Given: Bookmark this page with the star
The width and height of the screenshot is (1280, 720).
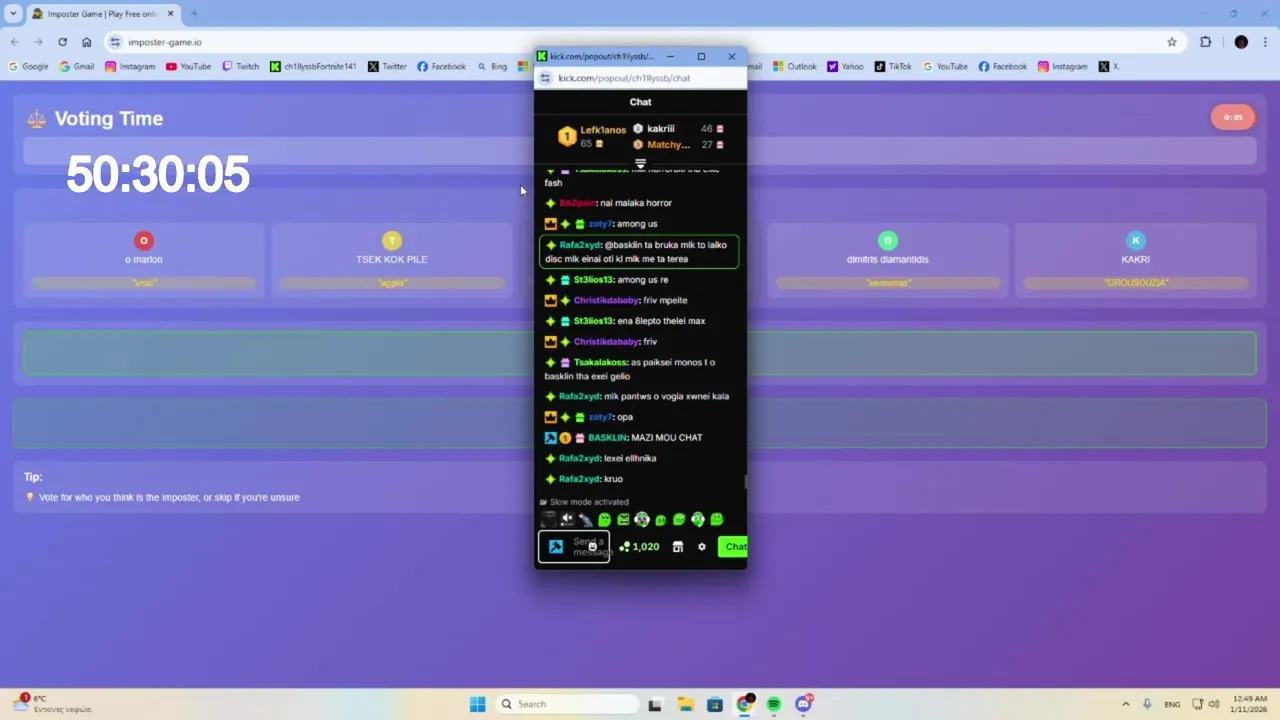Looking at the screenshot, I should (x=1172, y=42).
